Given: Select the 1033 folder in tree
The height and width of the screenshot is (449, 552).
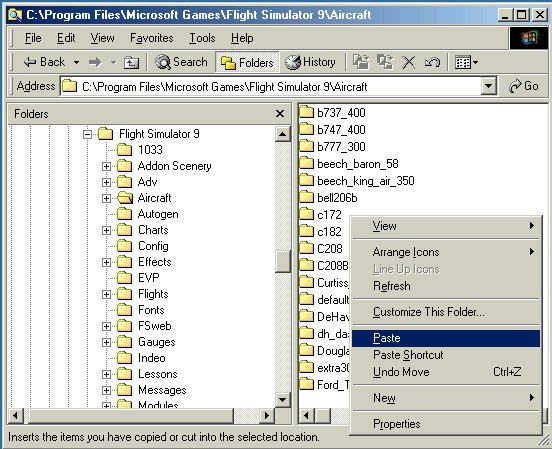Looking at the screenshot, I should pos(140,150).
